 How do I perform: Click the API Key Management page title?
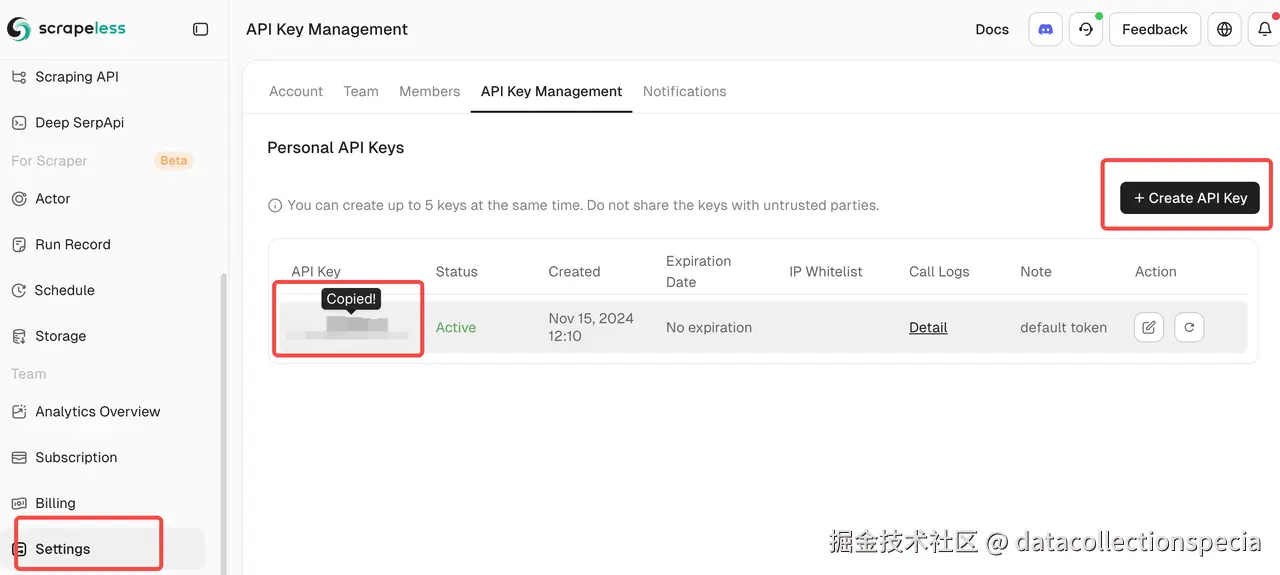(x=327, y=29)
